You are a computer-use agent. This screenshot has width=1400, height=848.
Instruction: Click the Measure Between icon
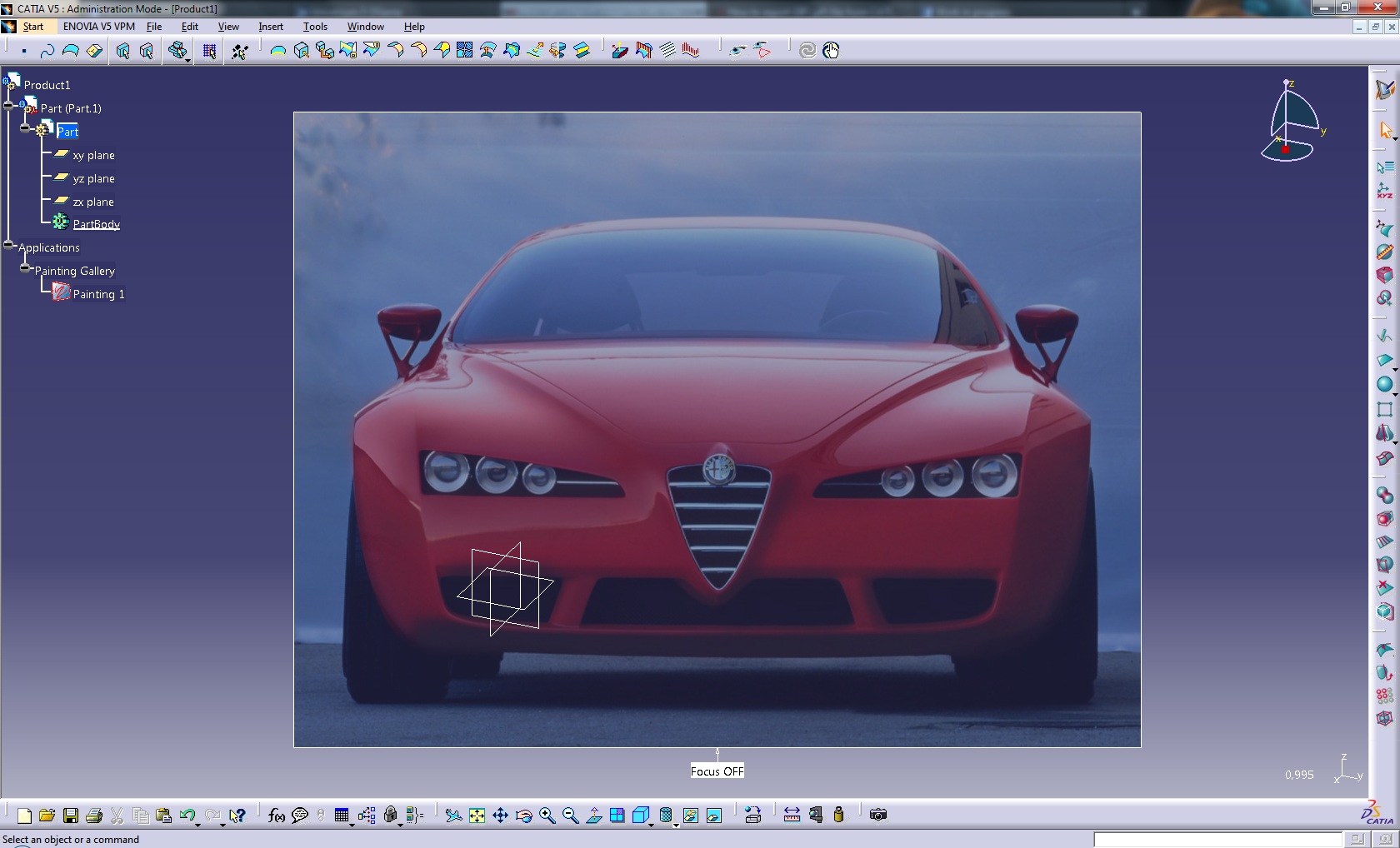[792, 816]
